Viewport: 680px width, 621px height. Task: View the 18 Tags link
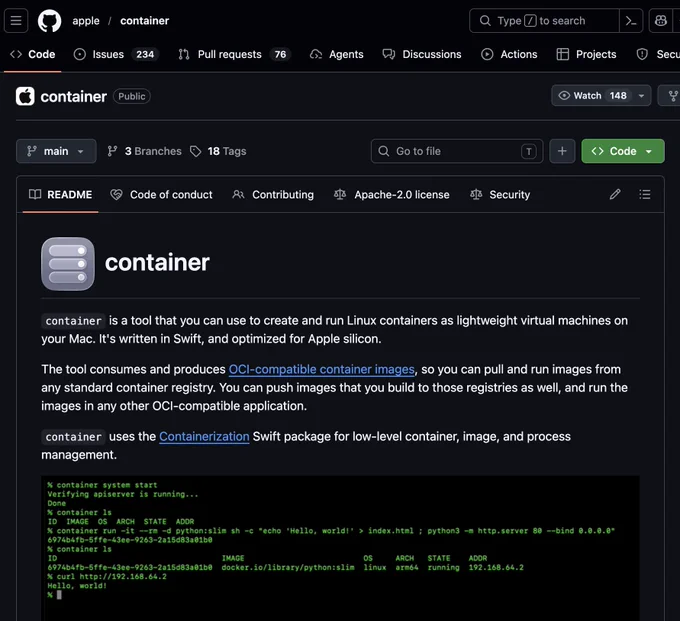[218, 151]
